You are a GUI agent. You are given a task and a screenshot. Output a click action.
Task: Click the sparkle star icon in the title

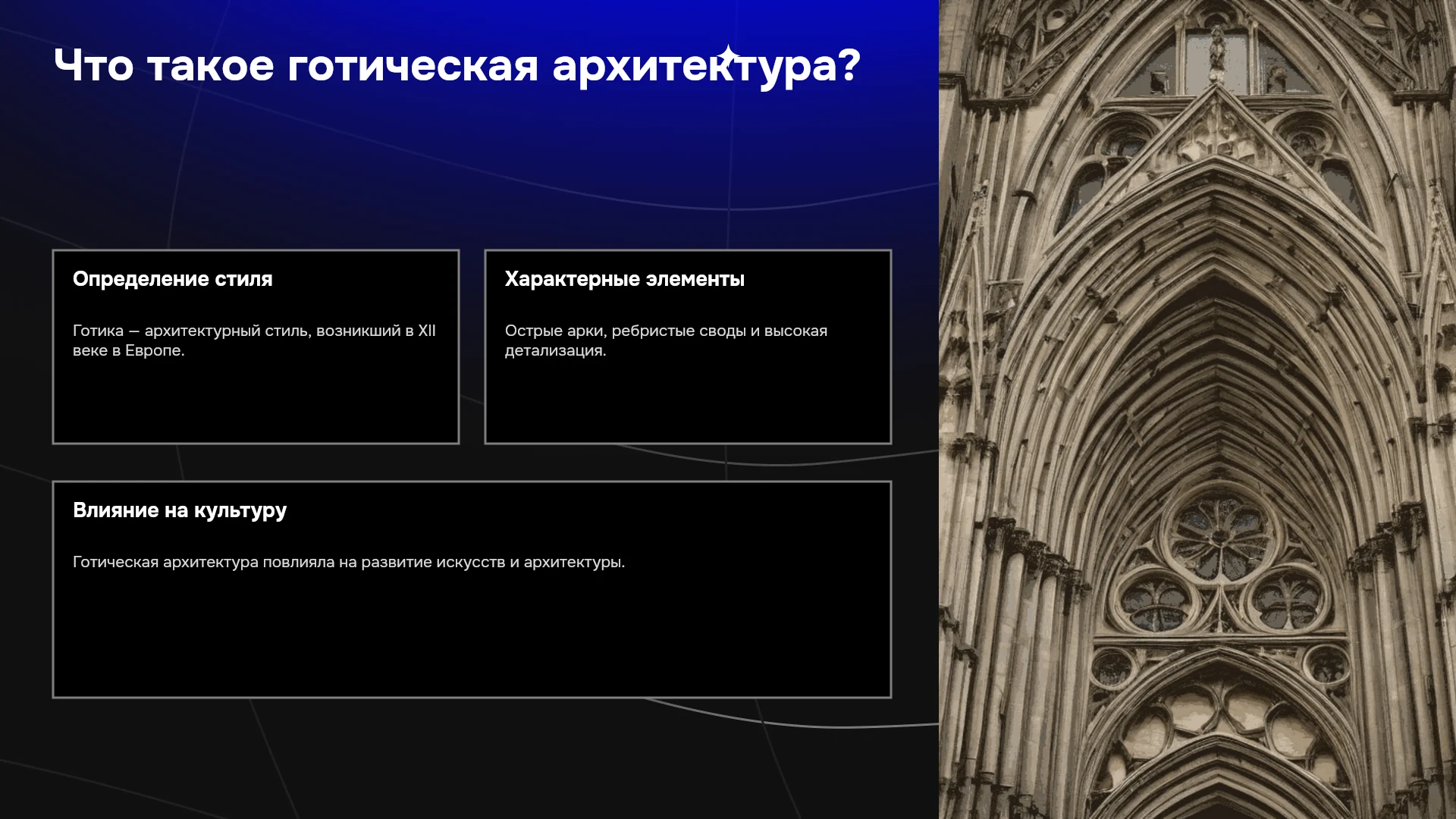click(728, 57)
